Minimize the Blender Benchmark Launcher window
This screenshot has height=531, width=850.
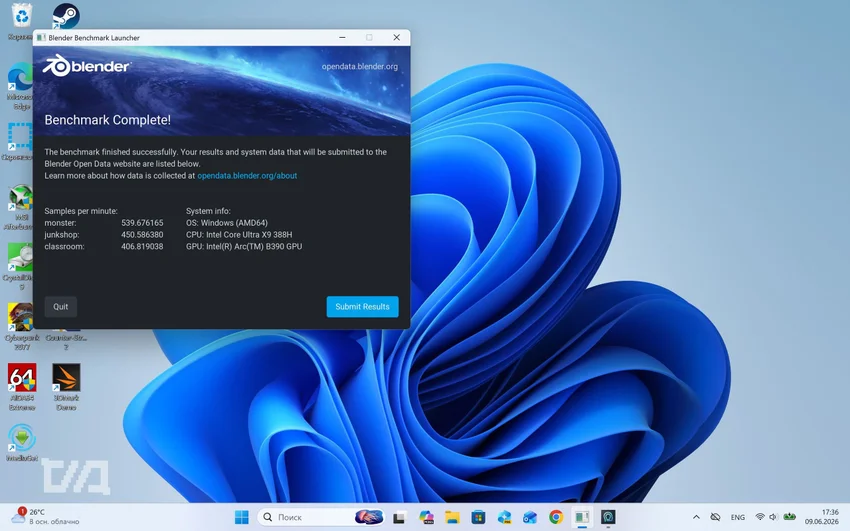pos(342,37)
